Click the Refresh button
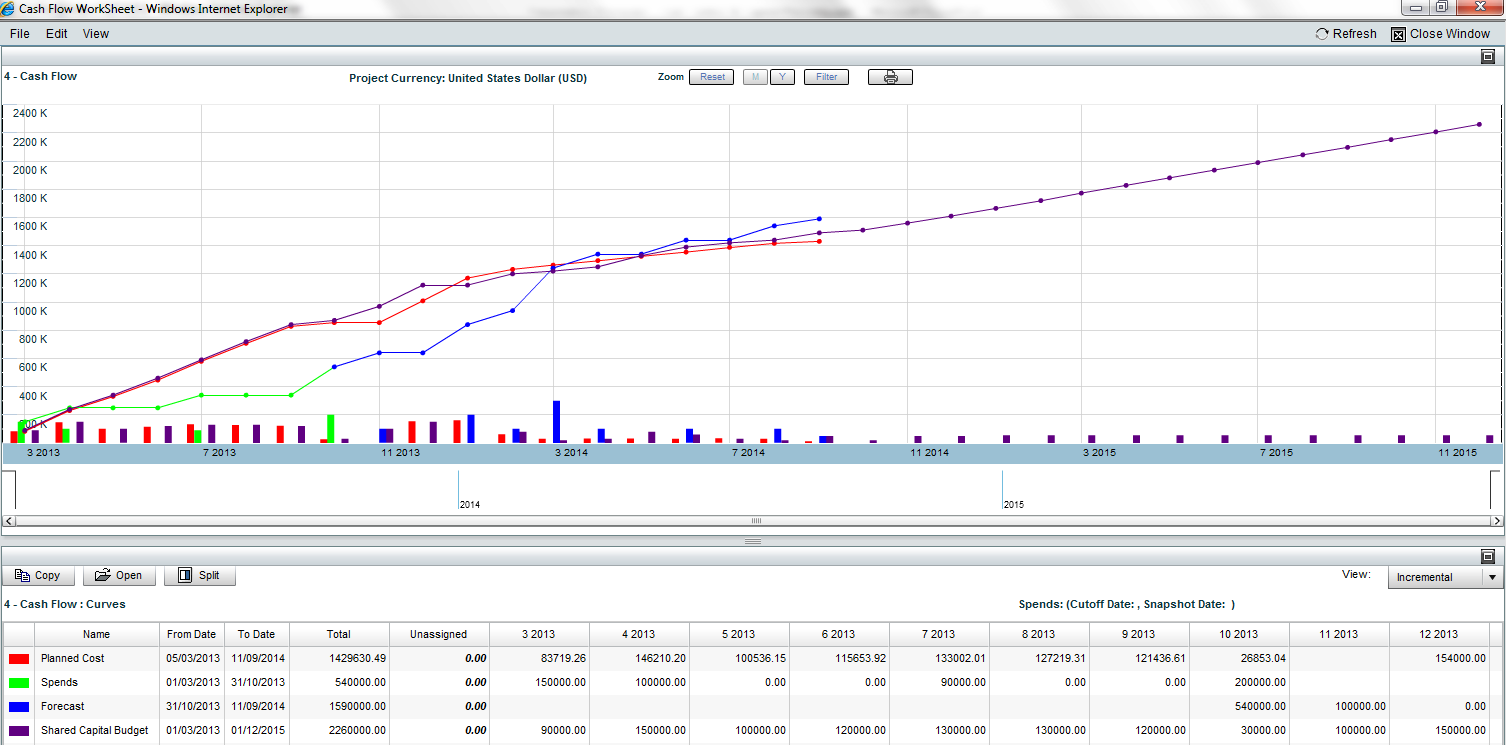This screenshot has width=1506, height=745. pyautogui.click(x=1346, y=34)
